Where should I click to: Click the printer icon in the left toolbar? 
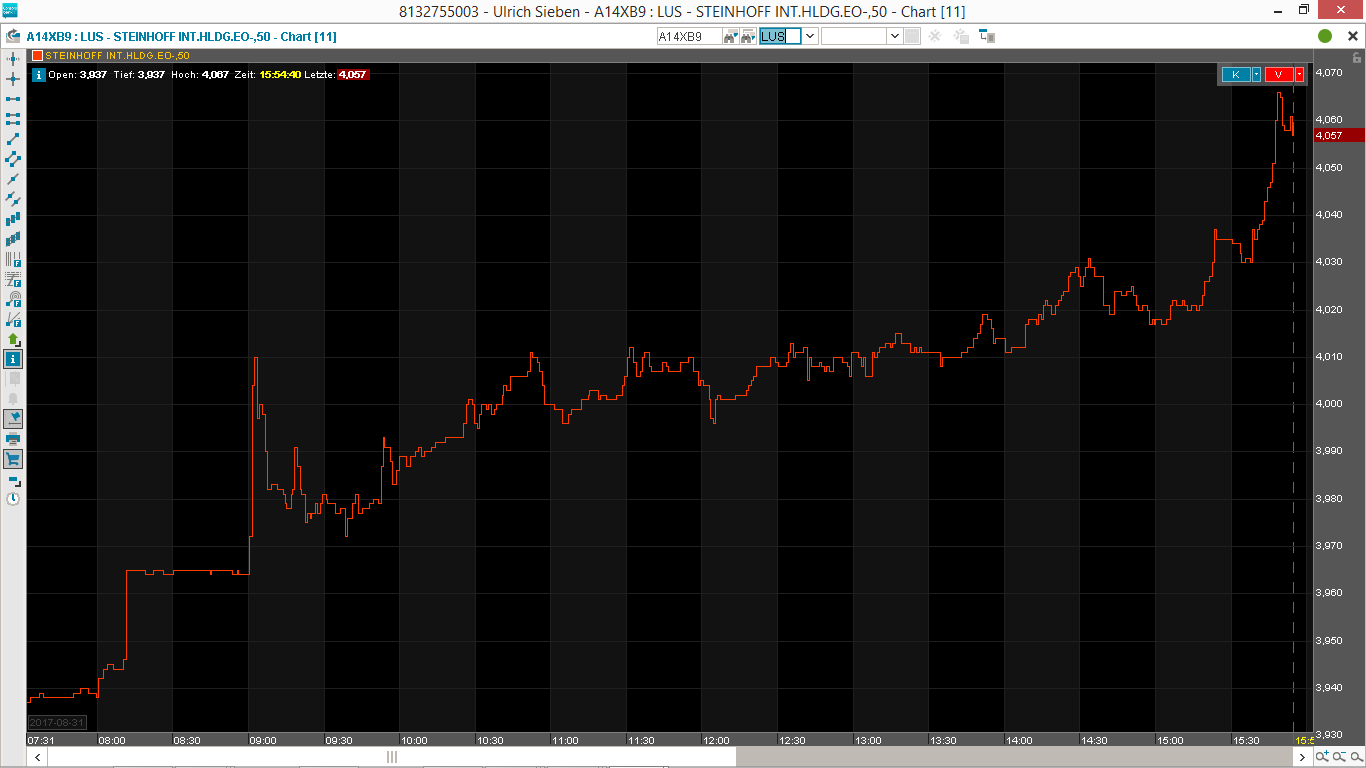click(13, 438)
